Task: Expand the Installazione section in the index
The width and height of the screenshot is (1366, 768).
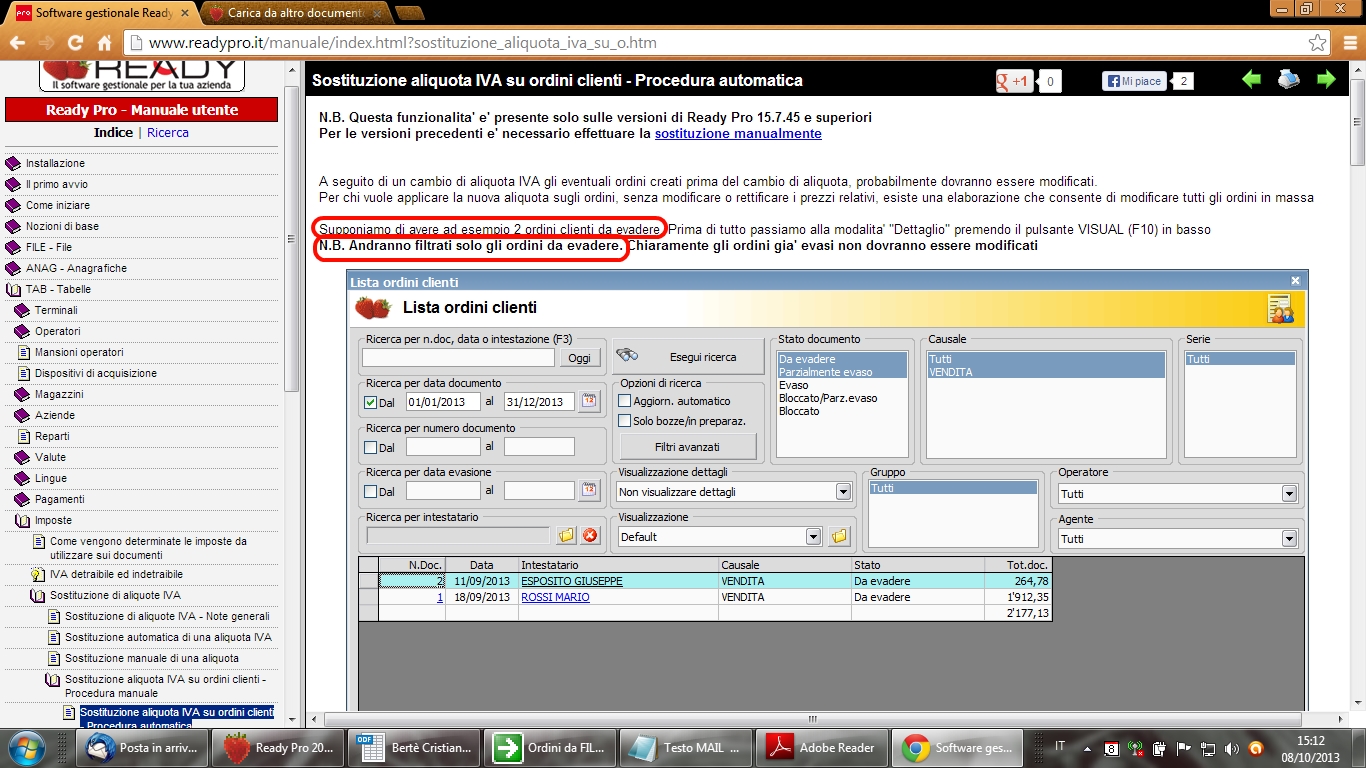Action: point(13,163)
